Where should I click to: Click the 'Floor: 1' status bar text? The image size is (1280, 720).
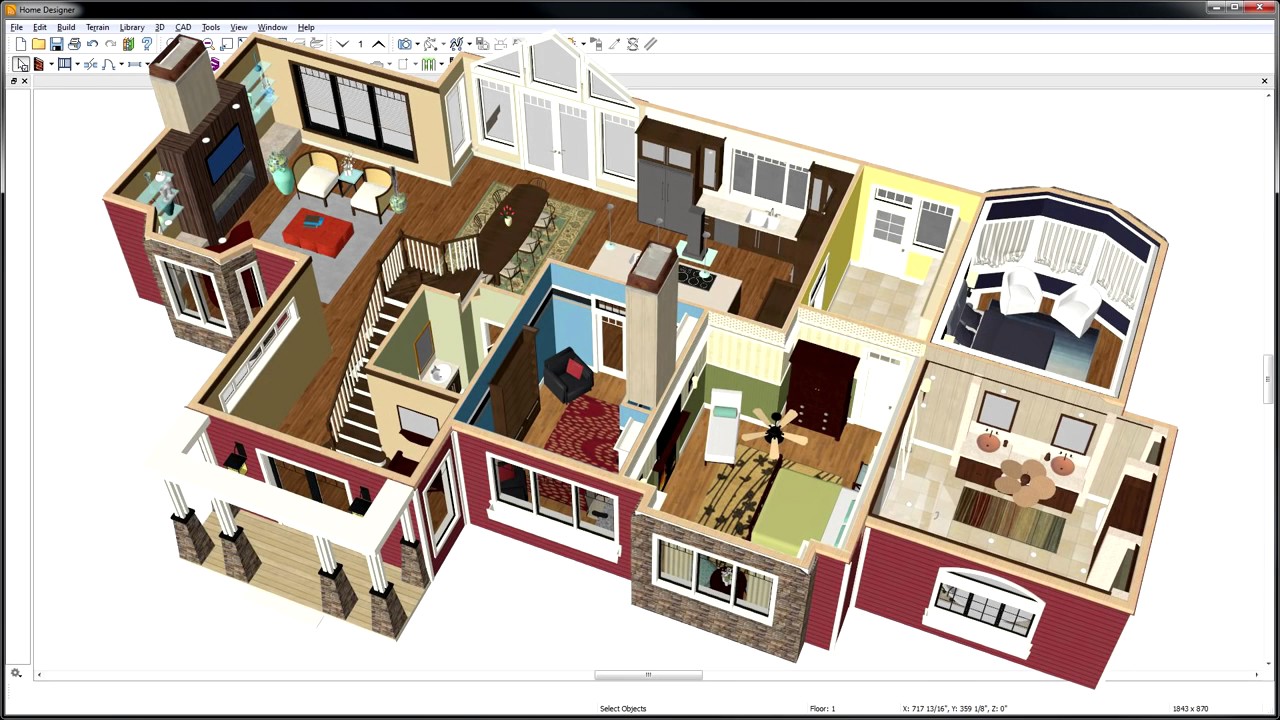tap(822, 708)
